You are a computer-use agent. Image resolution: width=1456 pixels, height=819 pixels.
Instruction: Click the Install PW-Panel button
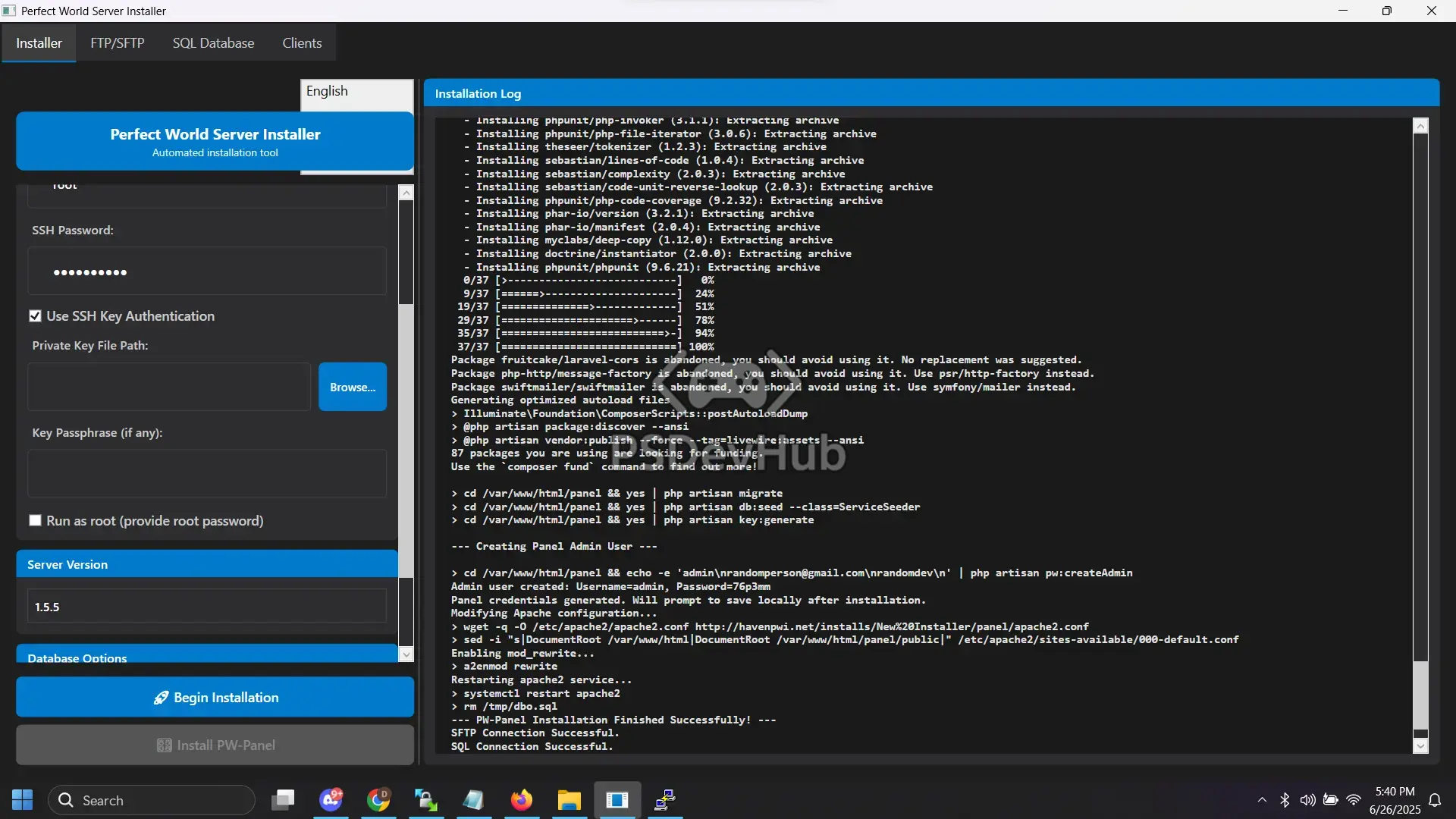click(x=215, y=745)
